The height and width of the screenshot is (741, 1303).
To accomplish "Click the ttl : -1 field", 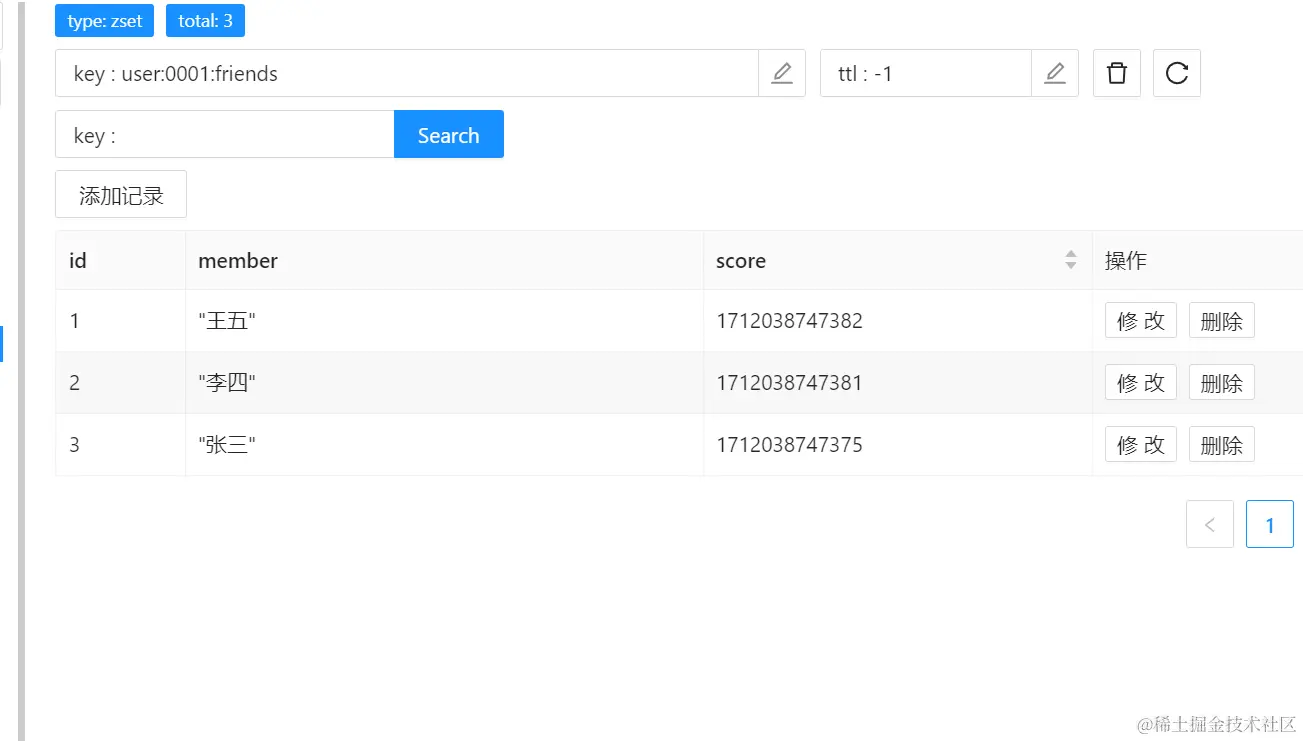I will (926, 73).
